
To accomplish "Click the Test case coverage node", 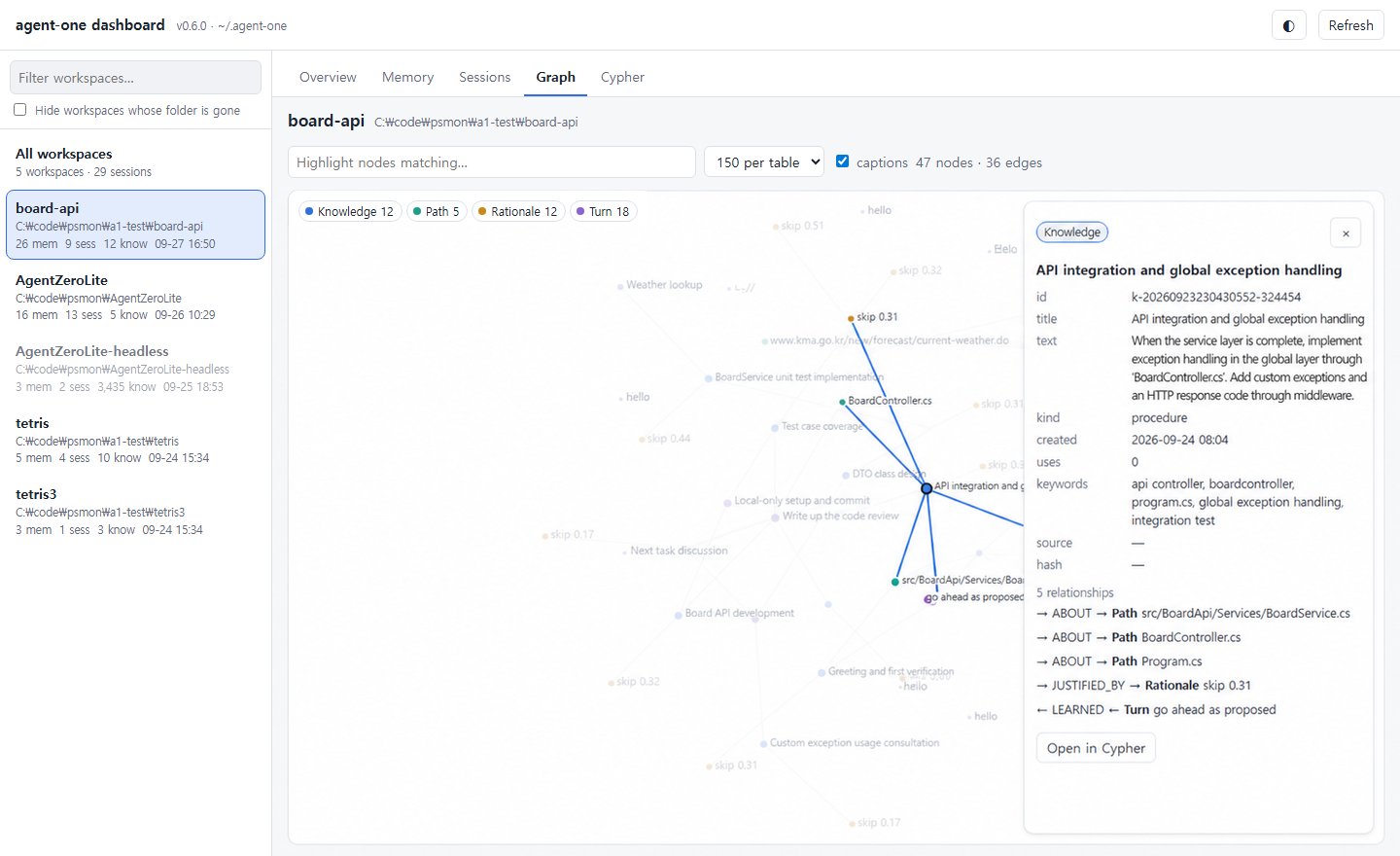I will [x=775, y=427].
